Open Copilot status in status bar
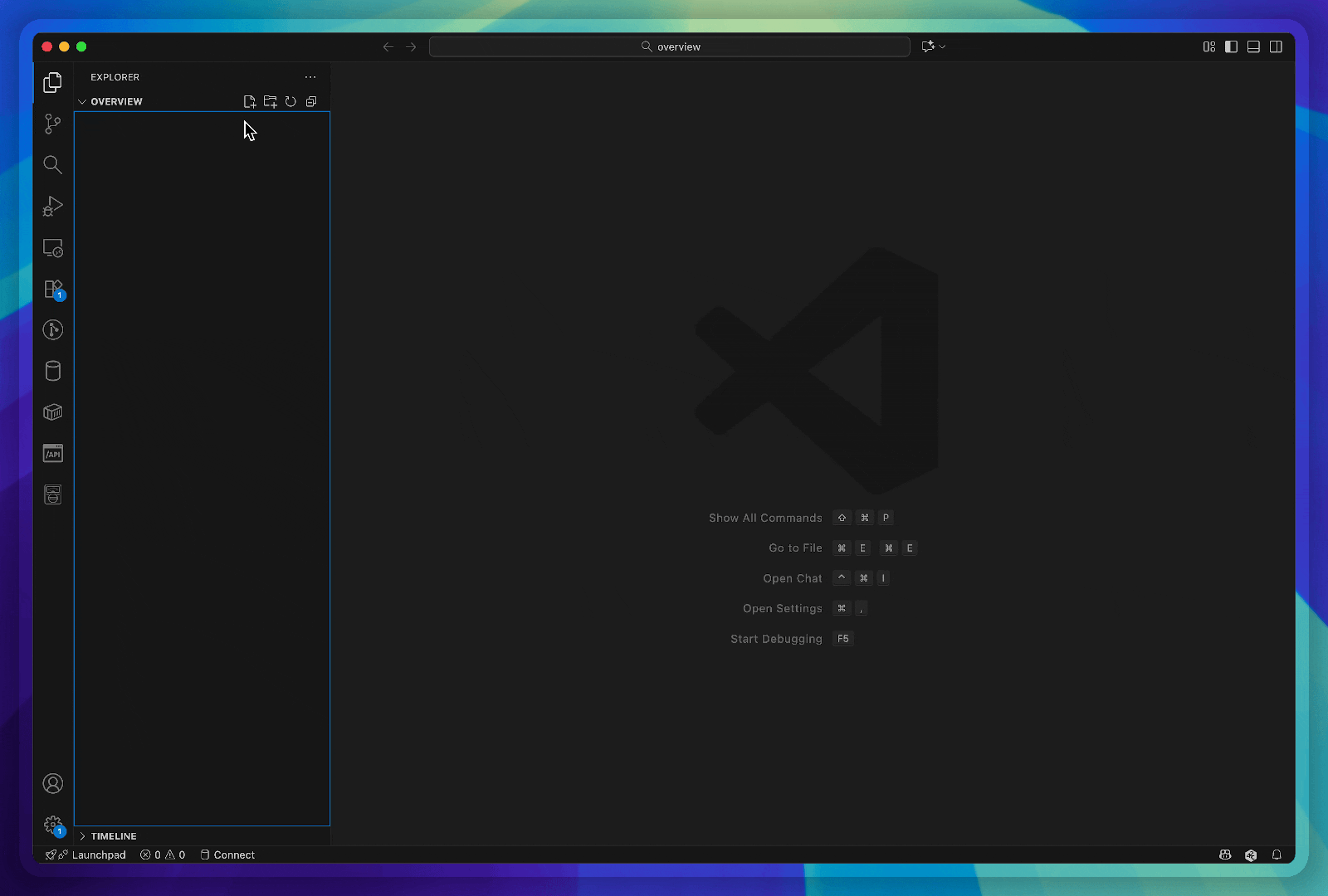 [x=1225, y=855]
